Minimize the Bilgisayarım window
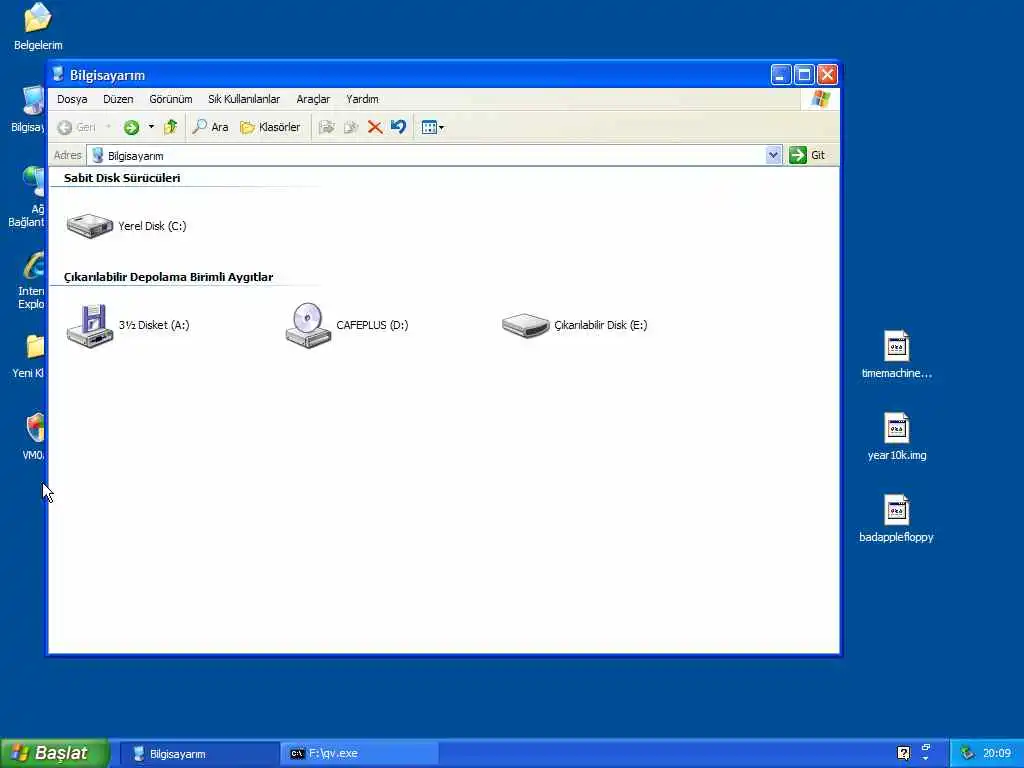The height and width of the screenshot is (768, 1024). (x=780, y=74)
